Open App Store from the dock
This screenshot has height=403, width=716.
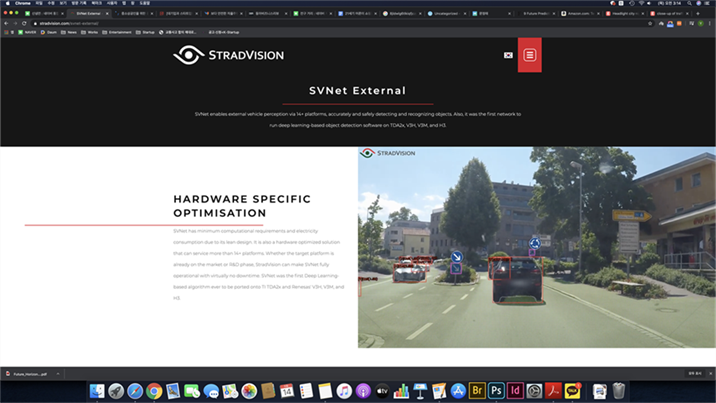tap(458, 391)
